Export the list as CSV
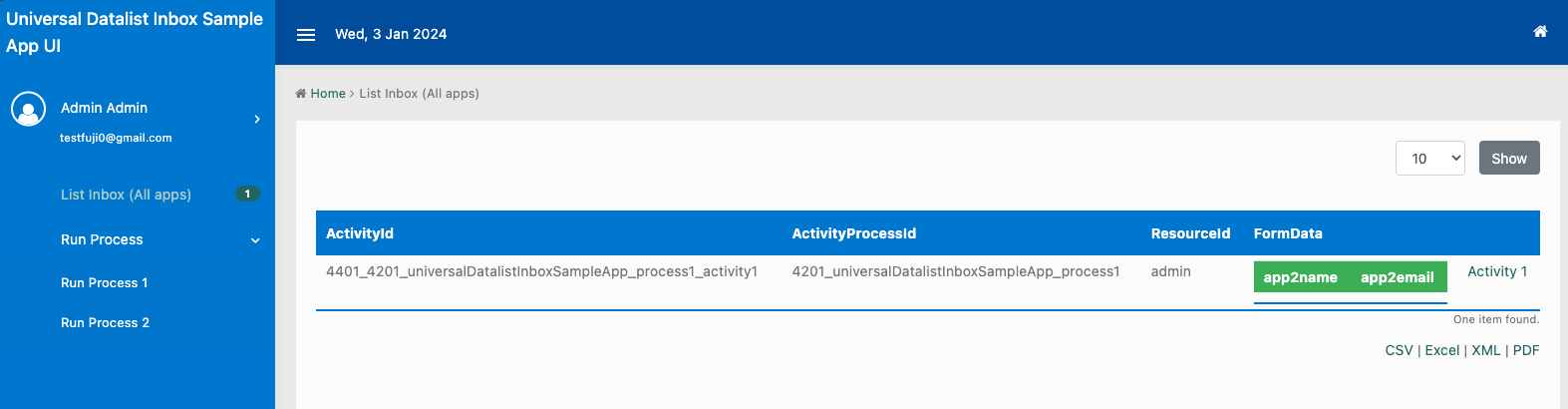Screen dimensions: 1568x409 (x=1399, y=350)
